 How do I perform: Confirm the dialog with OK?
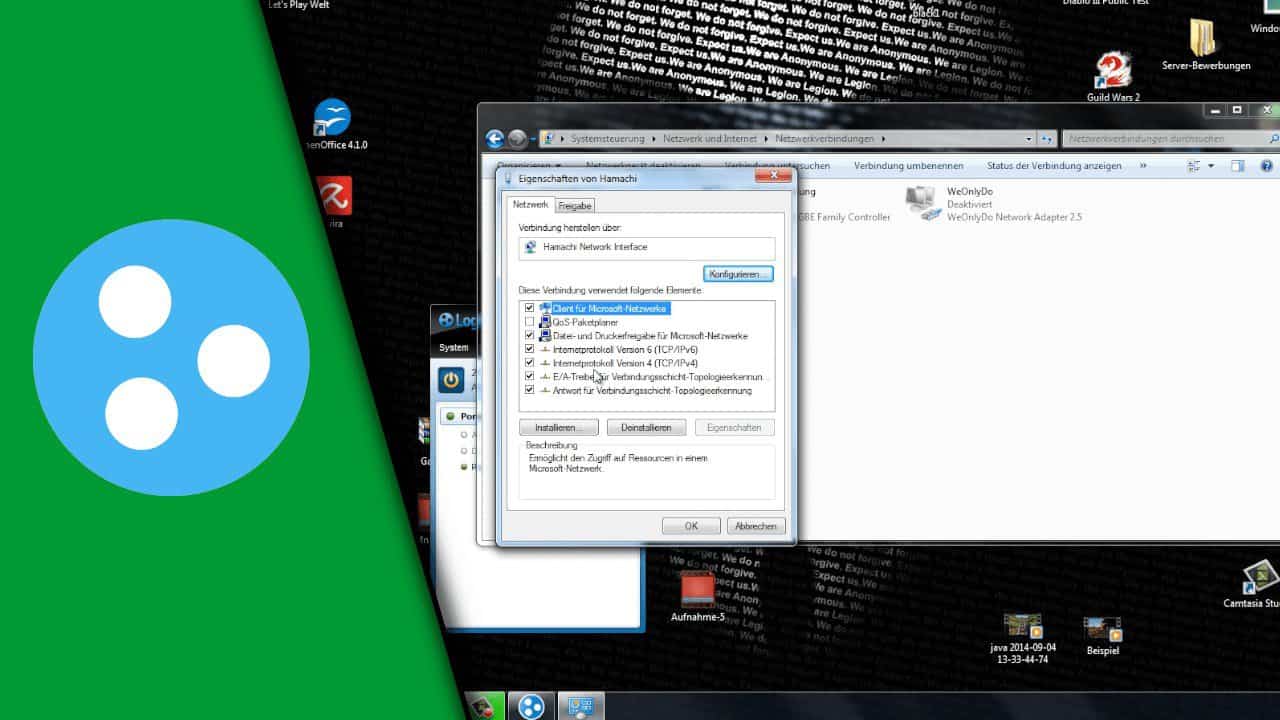(x=691, y=526)
